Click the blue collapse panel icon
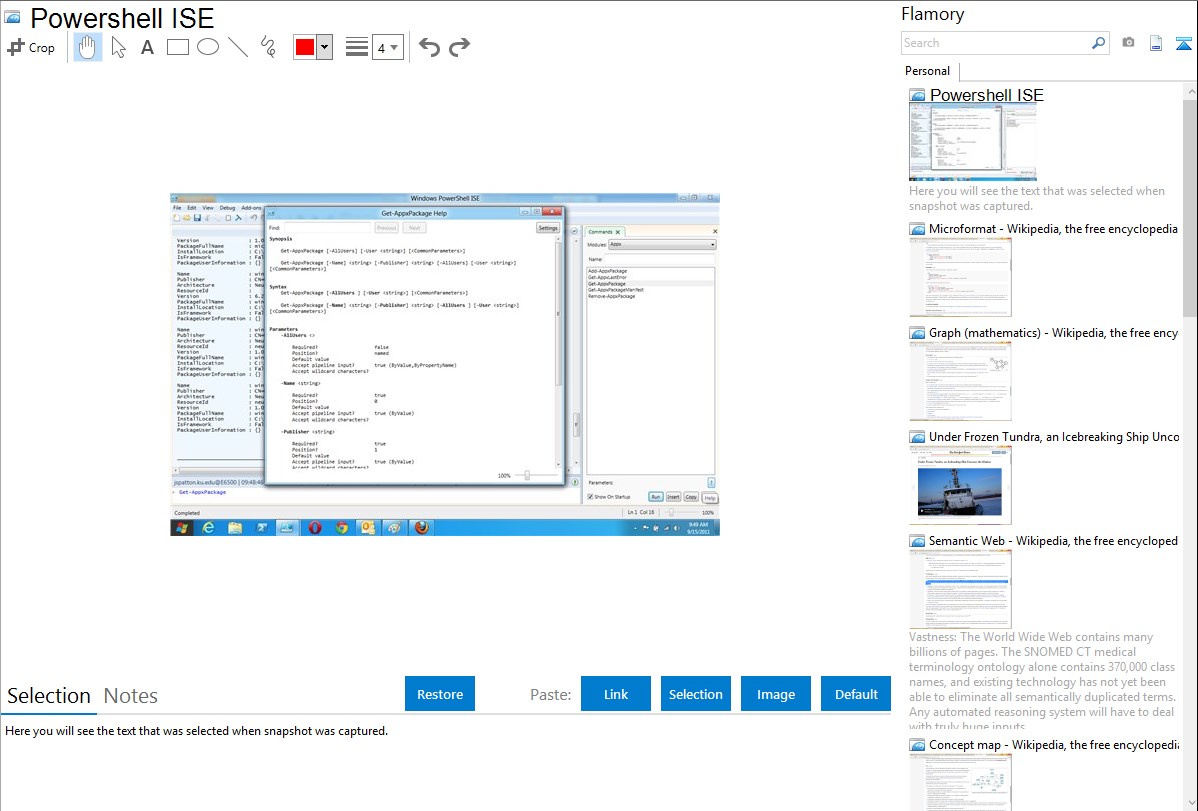 1183,44
